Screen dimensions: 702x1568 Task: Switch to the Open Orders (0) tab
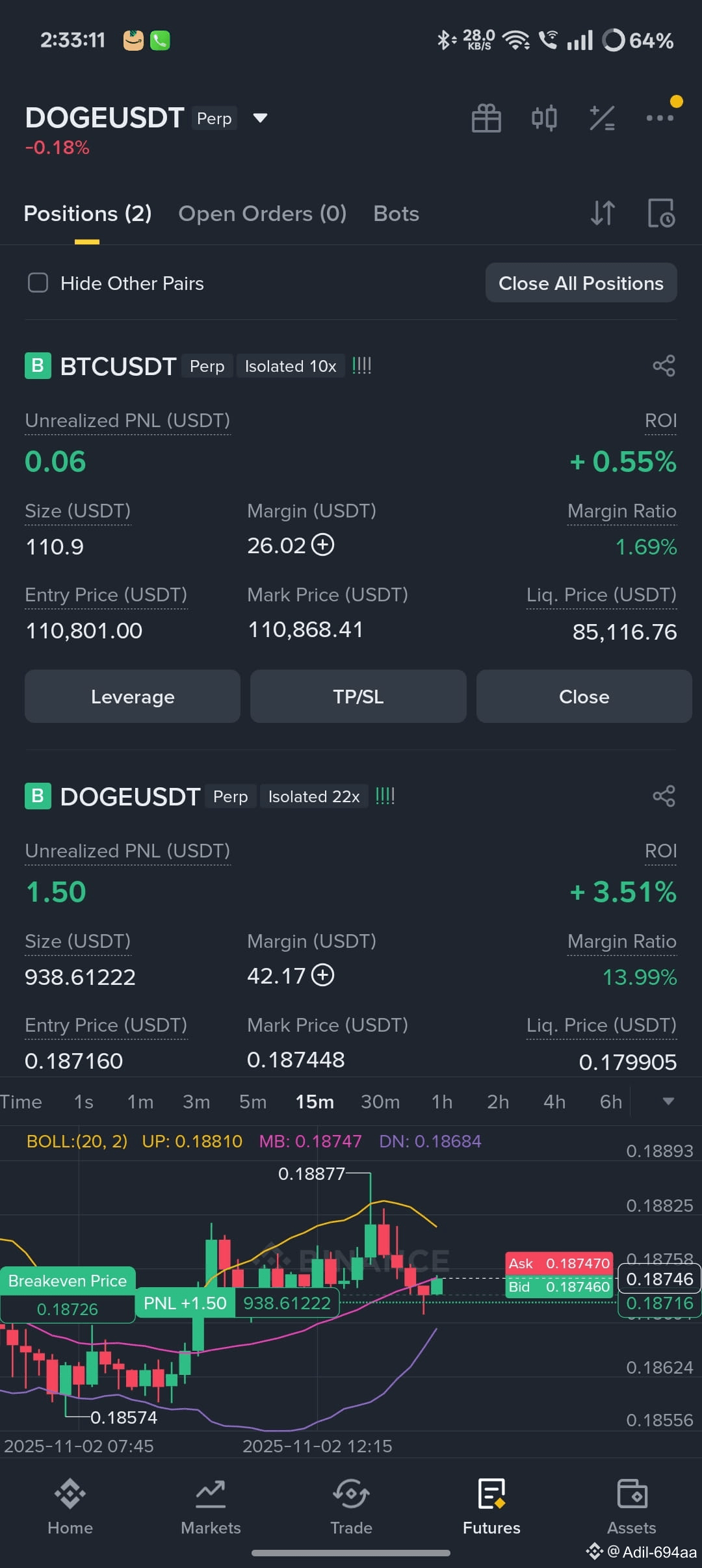click(x=263, y=213)
